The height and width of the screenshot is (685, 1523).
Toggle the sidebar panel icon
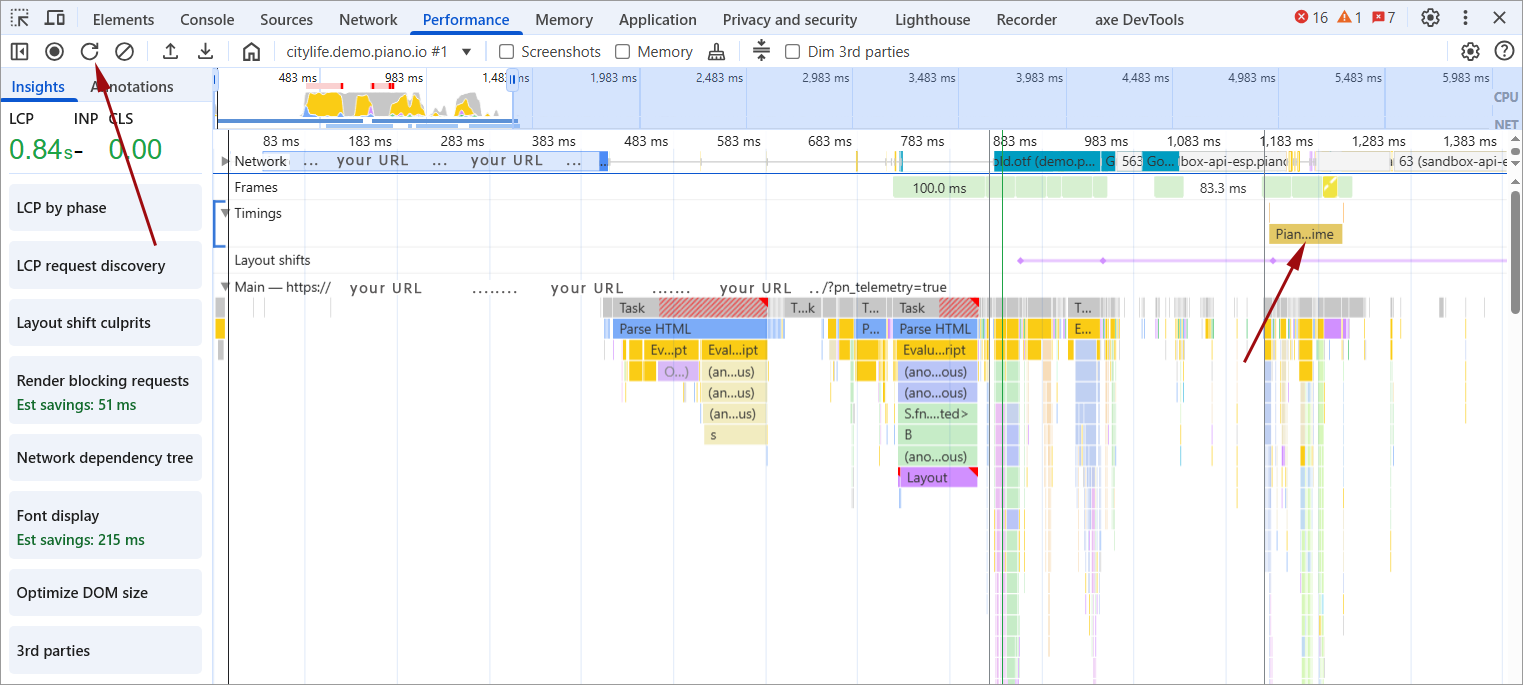20,52
